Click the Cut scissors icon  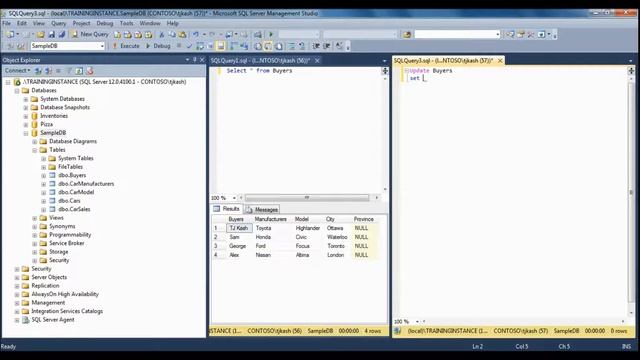(x=162, y=34)
